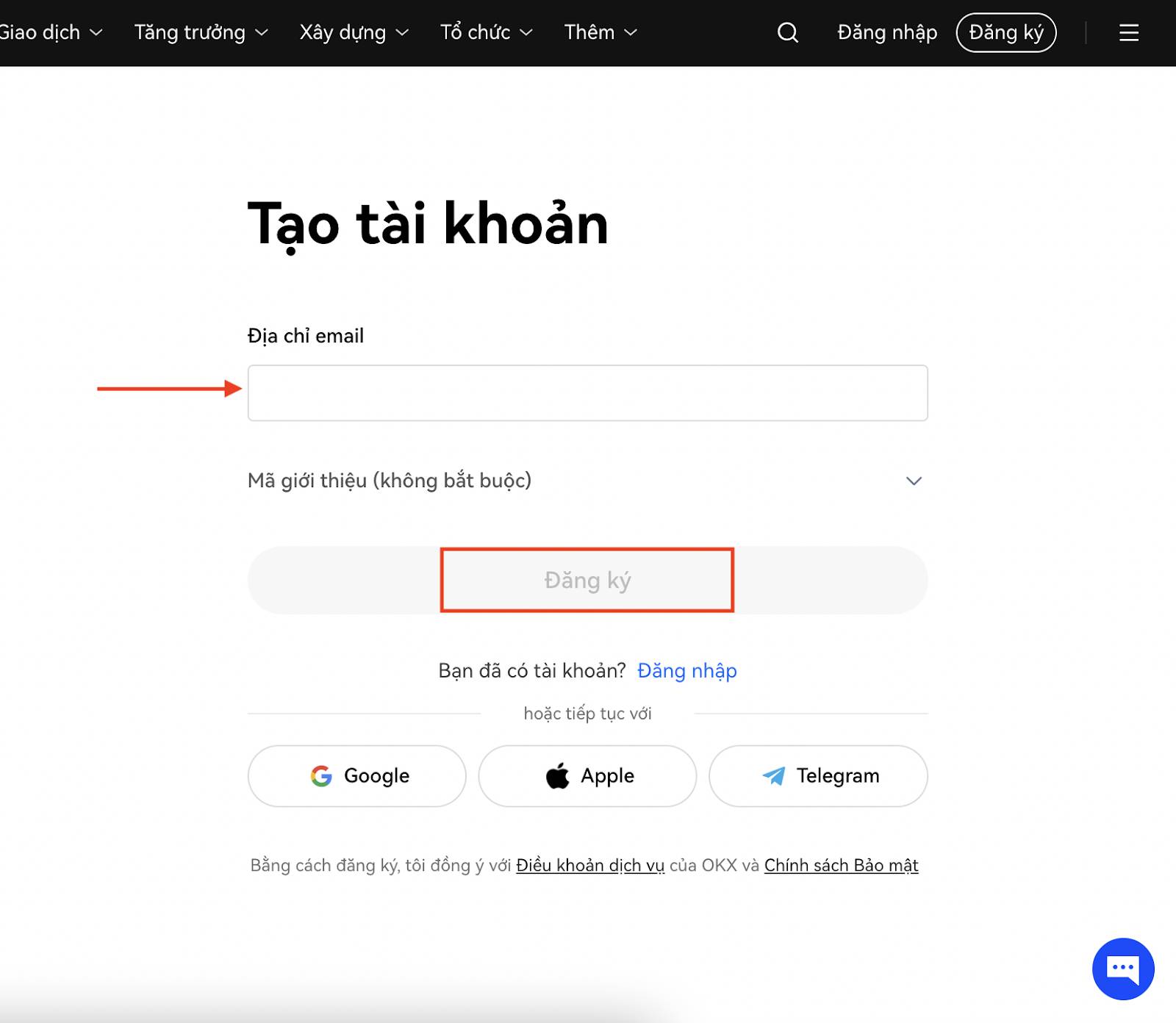Open the blue chat support bubble
This screenshot has width=1176, height=1023.
[x=1122, y=968]
